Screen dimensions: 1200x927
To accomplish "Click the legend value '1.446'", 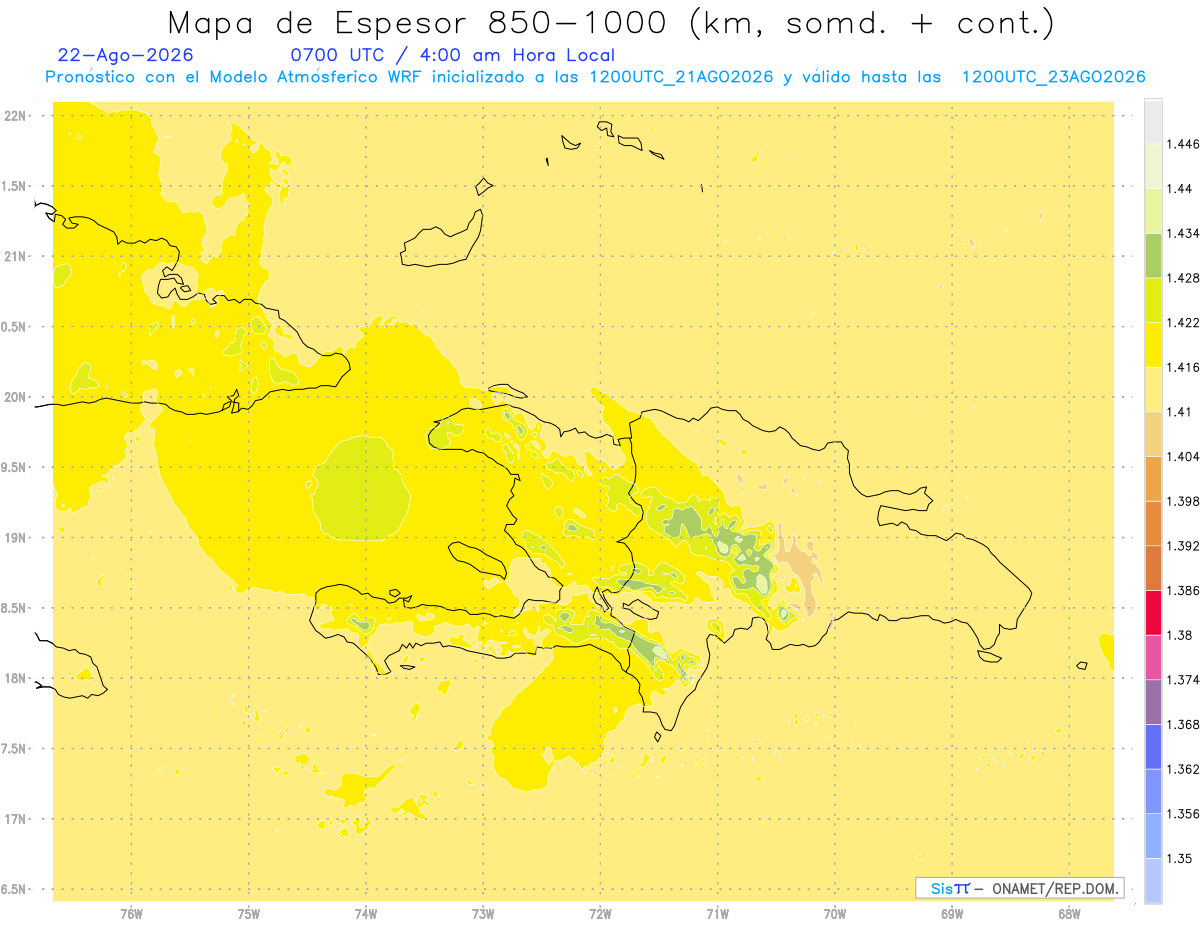I will pos(1183,144).
